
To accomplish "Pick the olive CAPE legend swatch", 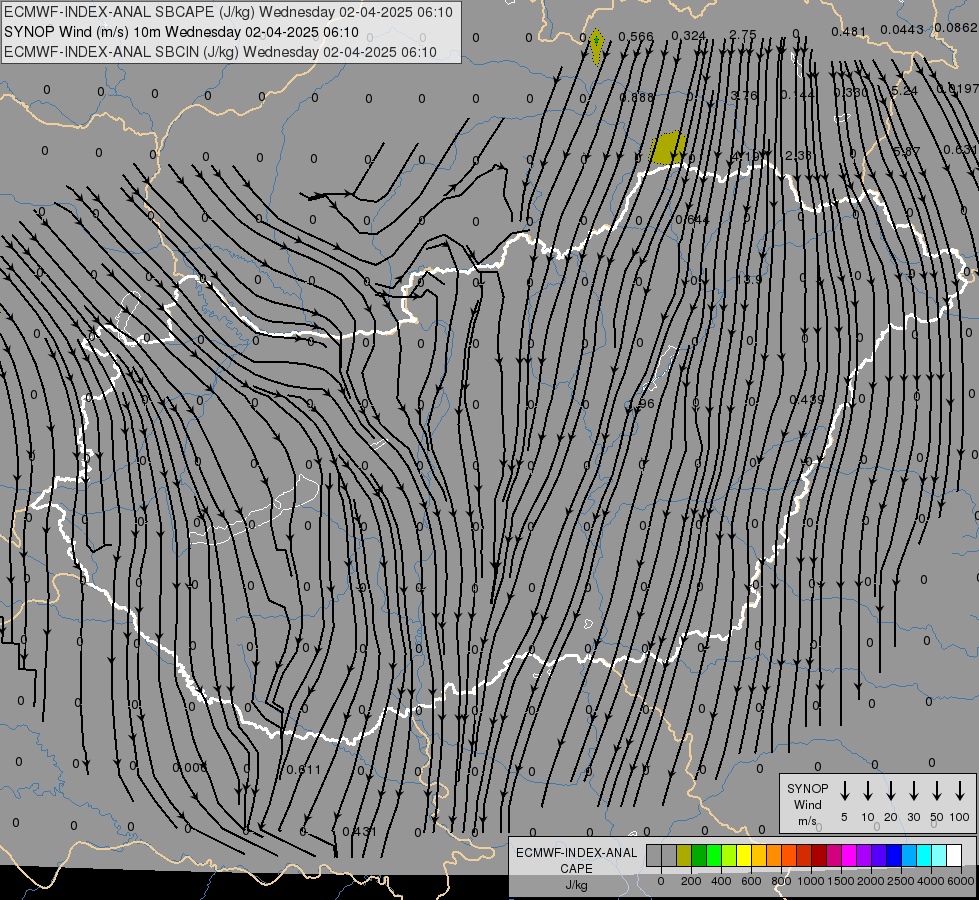I will (684, 855).
